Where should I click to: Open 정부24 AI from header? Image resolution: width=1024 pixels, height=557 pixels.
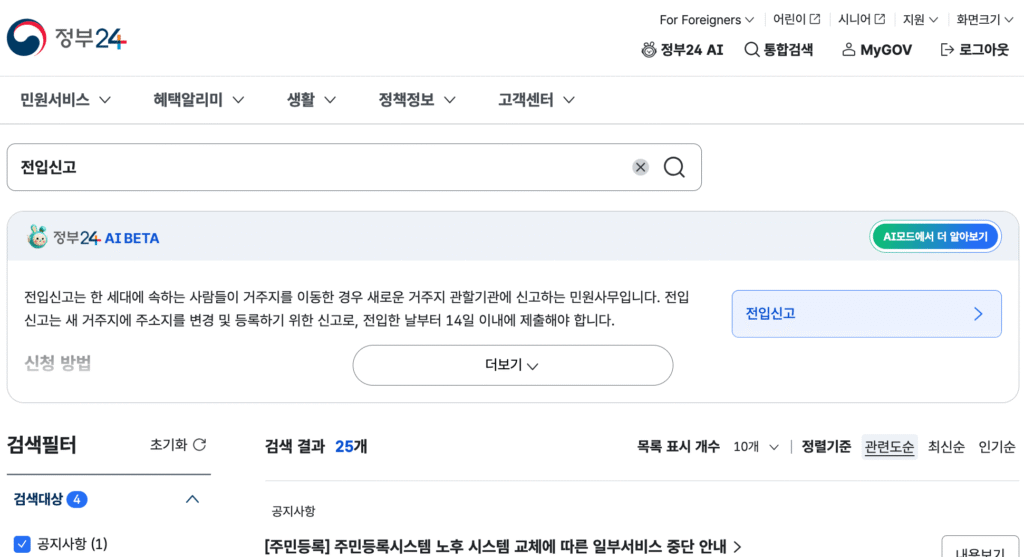point(682,50)
